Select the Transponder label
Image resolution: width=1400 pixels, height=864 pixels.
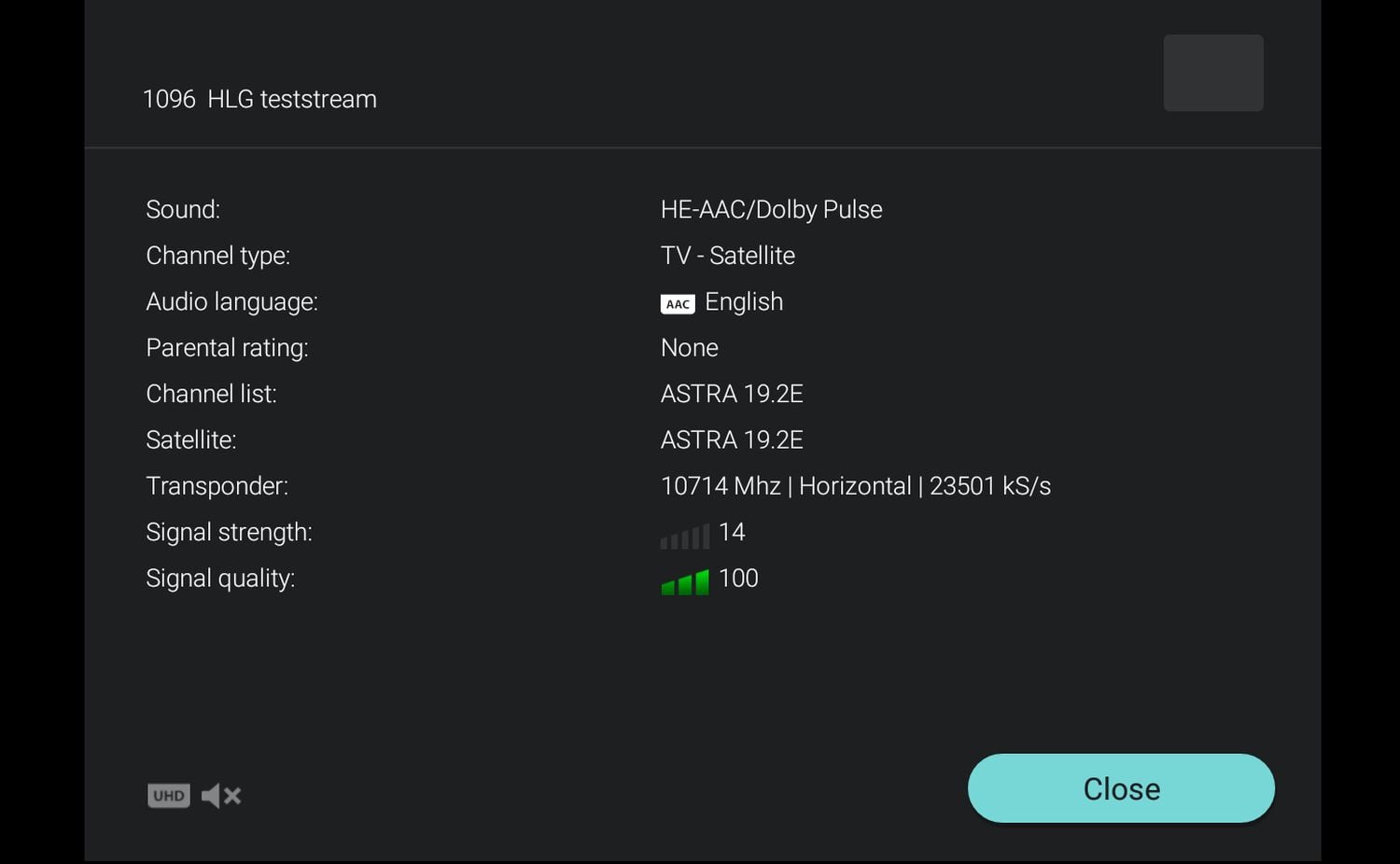click(x=217, y=486)
